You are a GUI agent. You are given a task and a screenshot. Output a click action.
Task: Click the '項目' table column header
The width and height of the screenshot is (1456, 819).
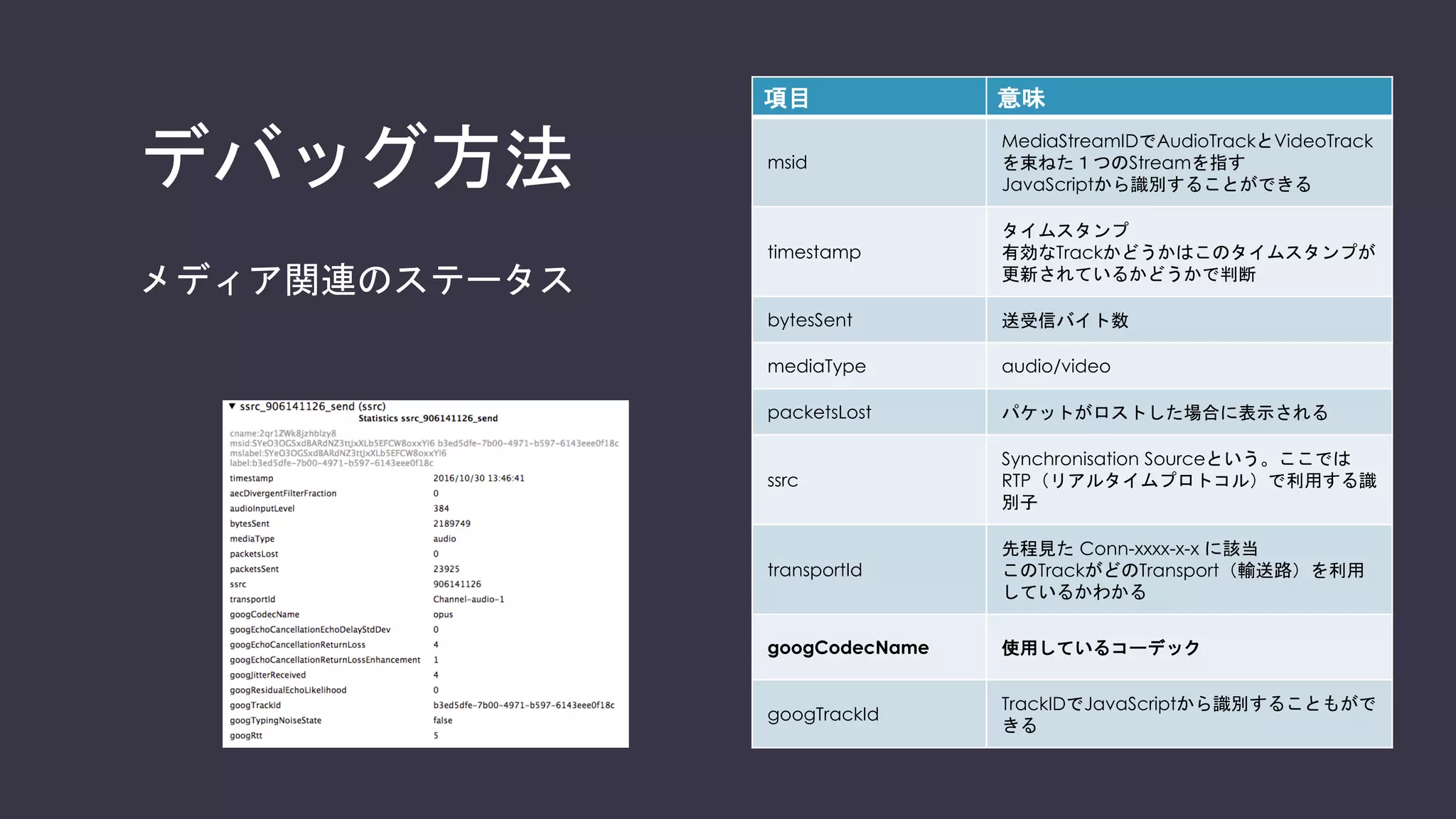[x=869, y=97]
